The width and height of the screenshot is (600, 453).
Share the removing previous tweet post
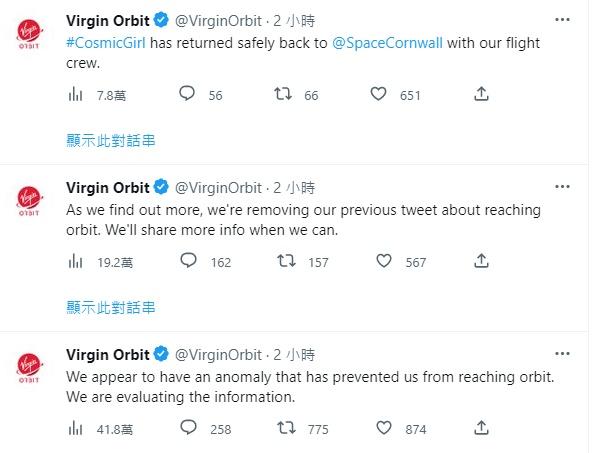pos(481,262)
